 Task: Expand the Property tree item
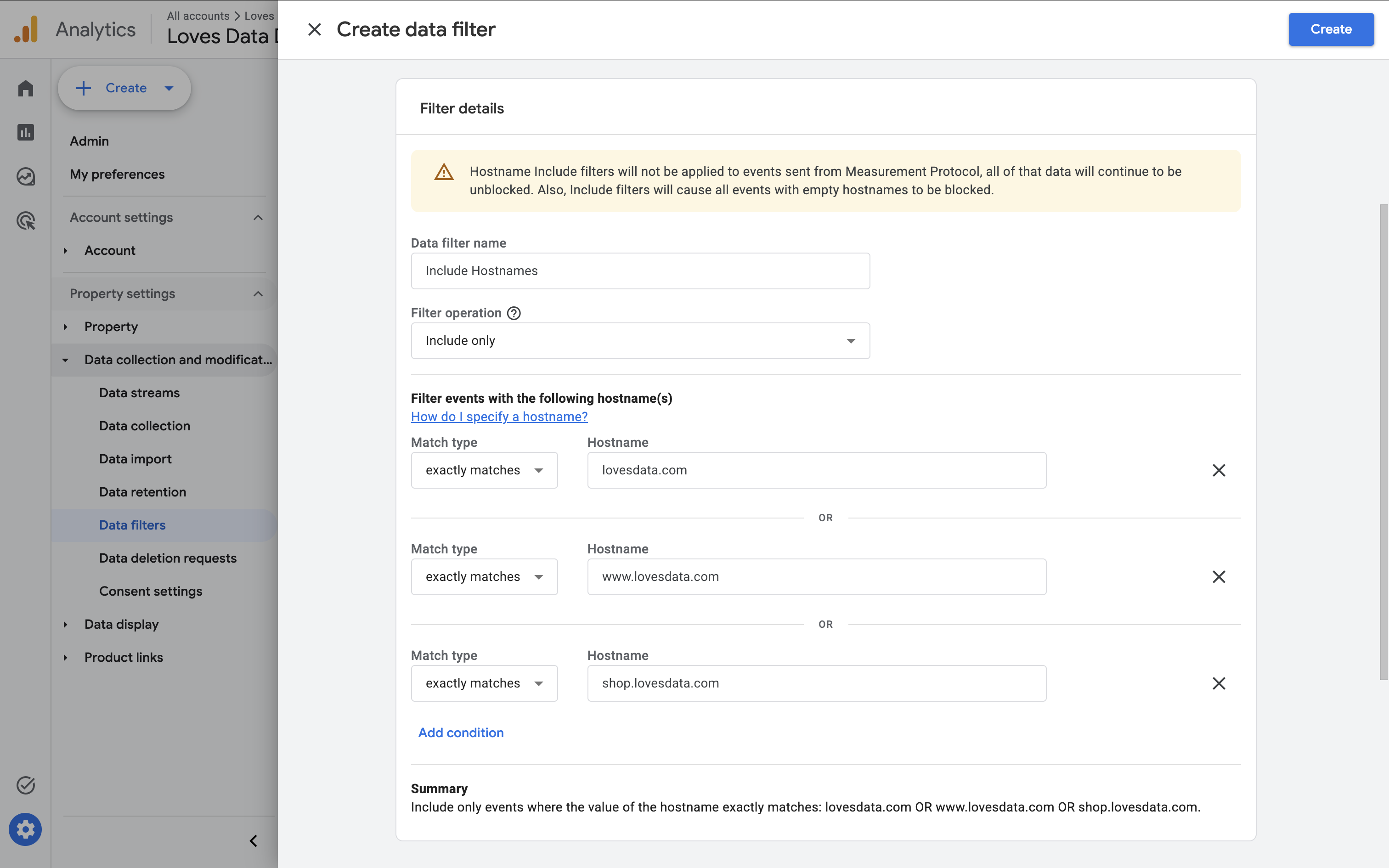pyautogui.click(x=65, y=327)
